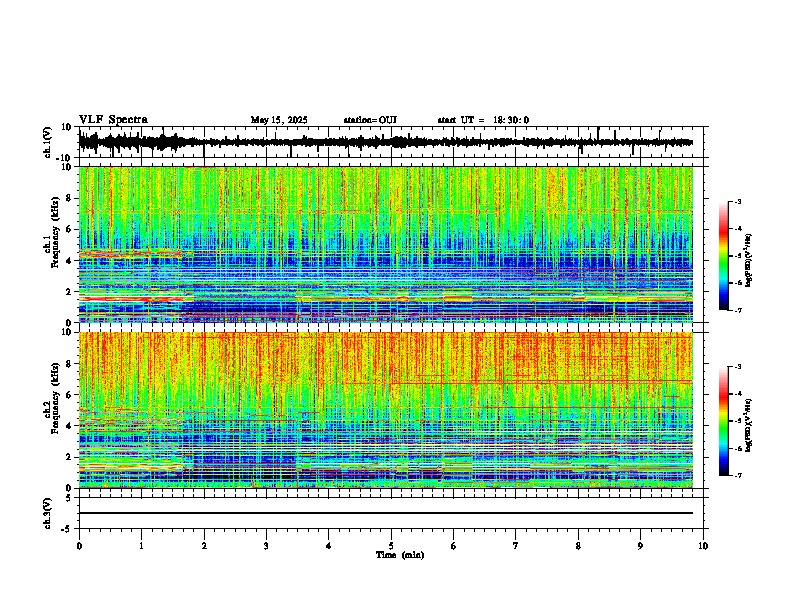792x612 pixels.
Task: Click the "8" kHz tick of ch.1 spectrogram
Action: click(71, 198)
